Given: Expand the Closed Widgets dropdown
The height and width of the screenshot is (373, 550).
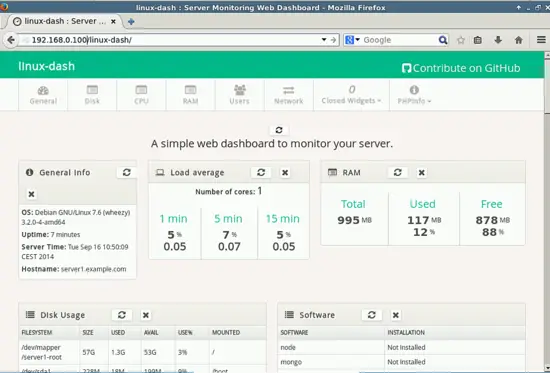Looking at the screenshot, I should [x=351, y=95].
